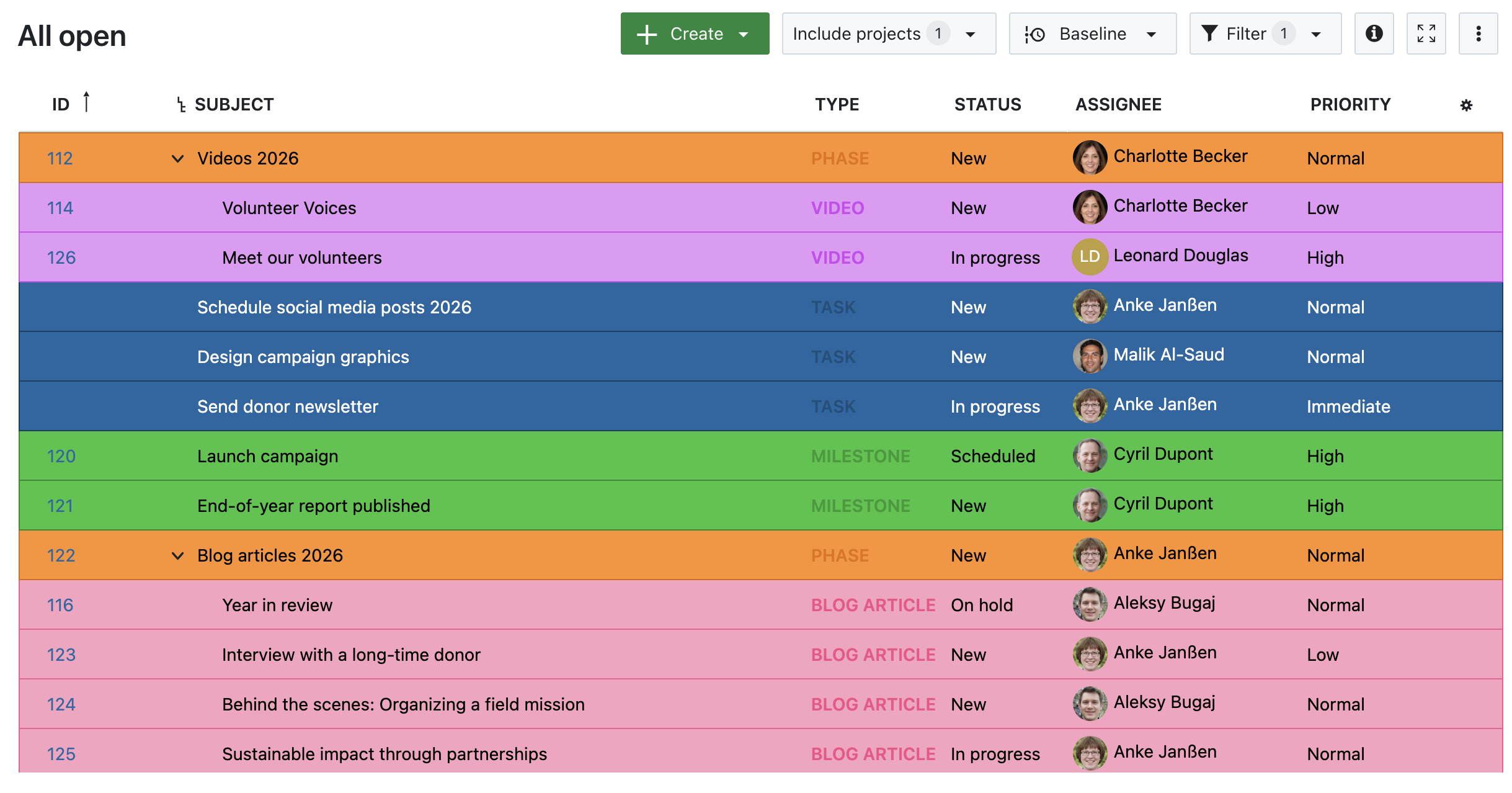Collapse the Videos 2026 phase
Viewport: 1512px width, 793px height.
pyautogui.click(x=177, y=158)
